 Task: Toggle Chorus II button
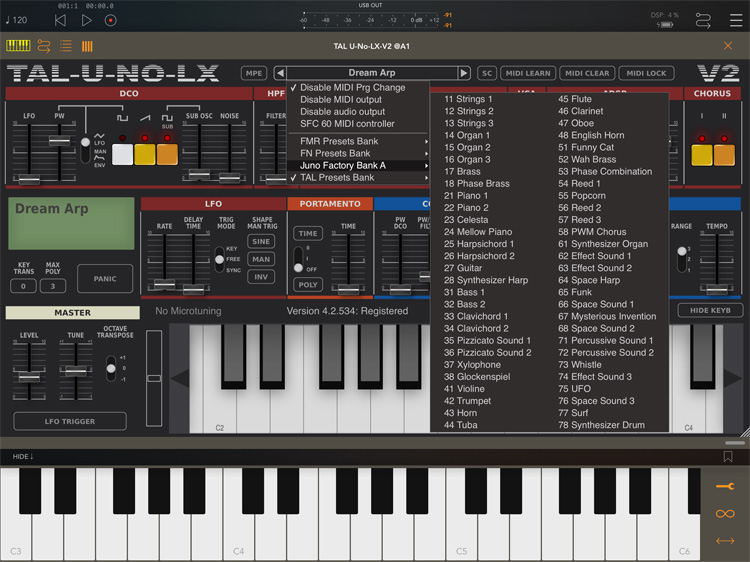pos(724,155)
